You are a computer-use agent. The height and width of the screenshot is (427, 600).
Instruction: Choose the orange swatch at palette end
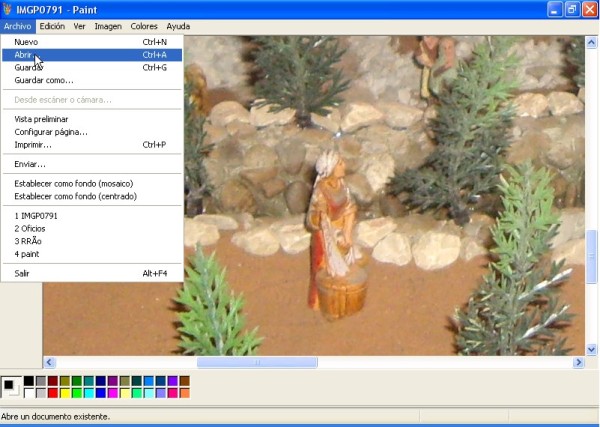pos(185,393)
